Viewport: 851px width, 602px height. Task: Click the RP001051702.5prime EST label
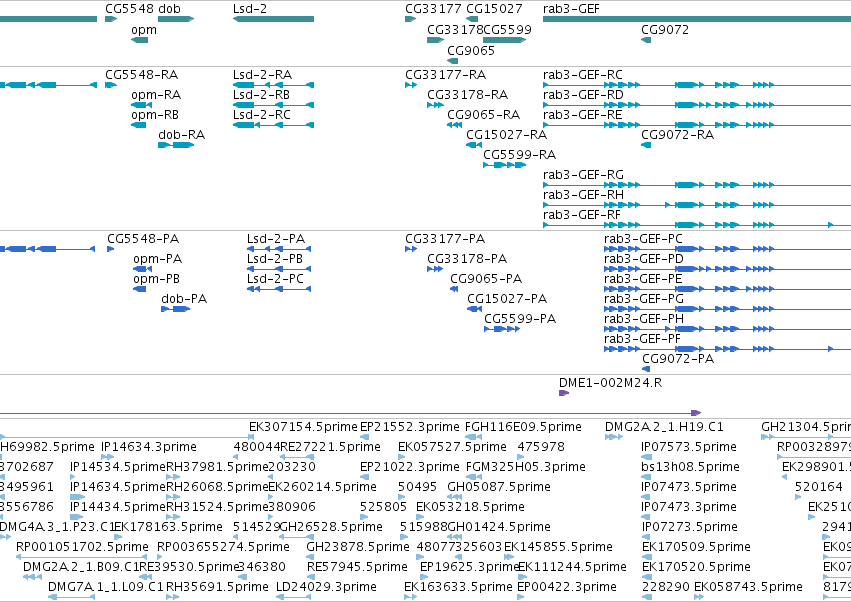coord(82,547)
